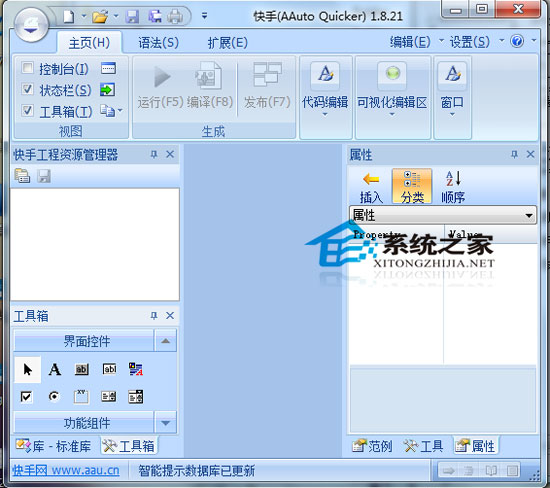
Task: Switch to the 主页(H) ribbon tab
Action: (x=89, y=43)
